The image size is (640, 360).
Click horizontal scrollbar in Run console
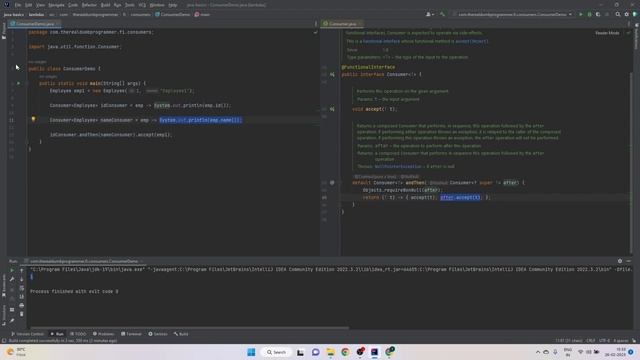click(x=190, y=327)
